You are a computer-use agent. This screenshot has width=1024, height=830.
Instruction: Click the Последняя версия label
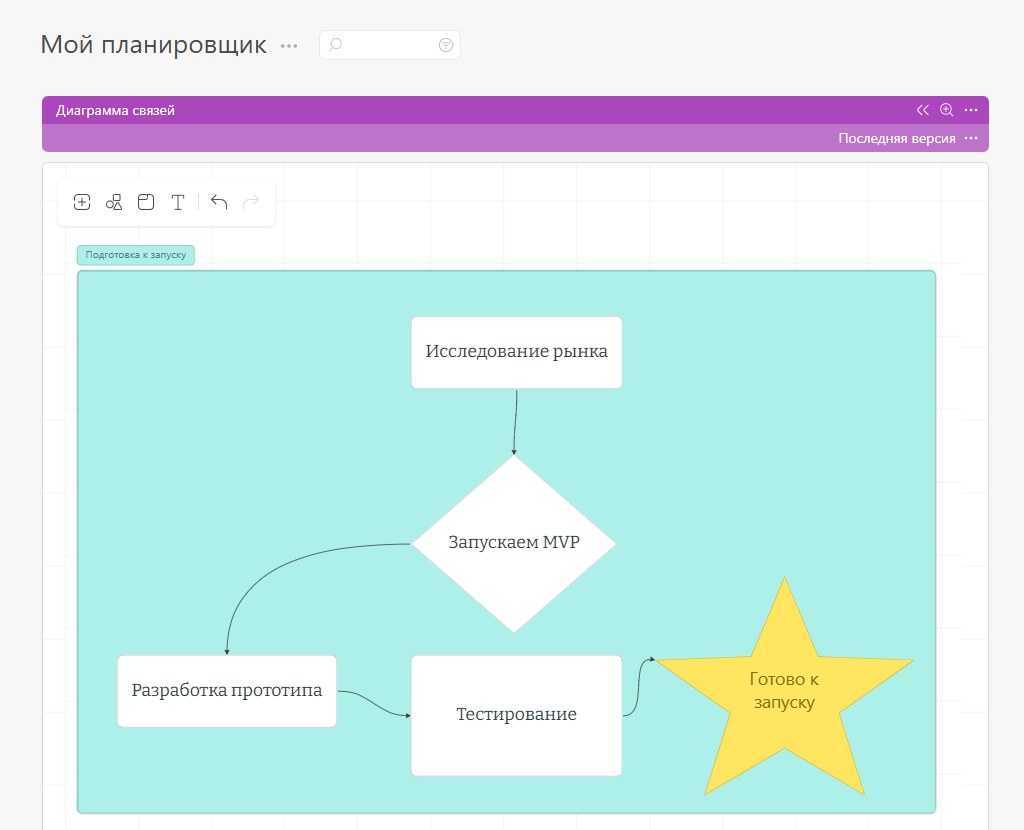(x=897, y=138)
